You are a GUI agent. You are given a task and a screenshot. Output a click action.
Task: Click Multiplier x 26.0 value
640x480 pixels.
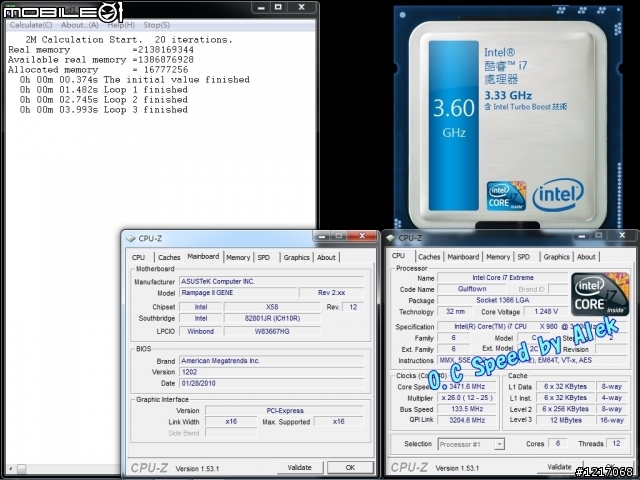point(467,398)
